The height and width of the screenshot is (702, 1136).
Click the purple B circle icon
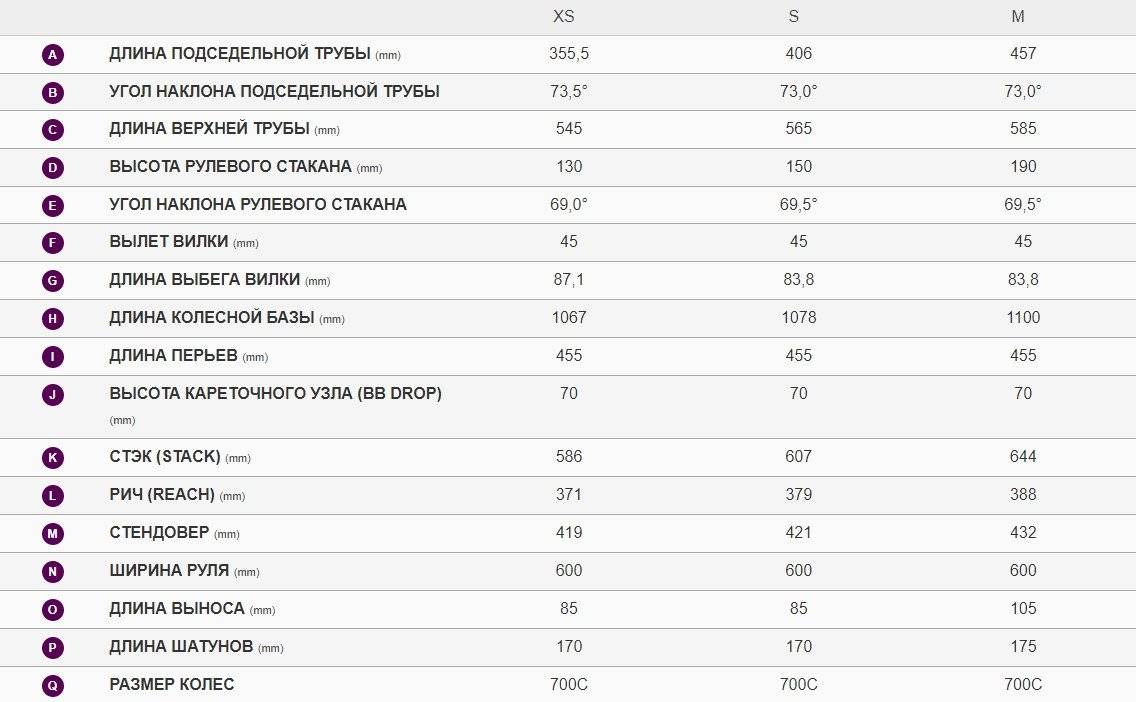coord(53,92)
